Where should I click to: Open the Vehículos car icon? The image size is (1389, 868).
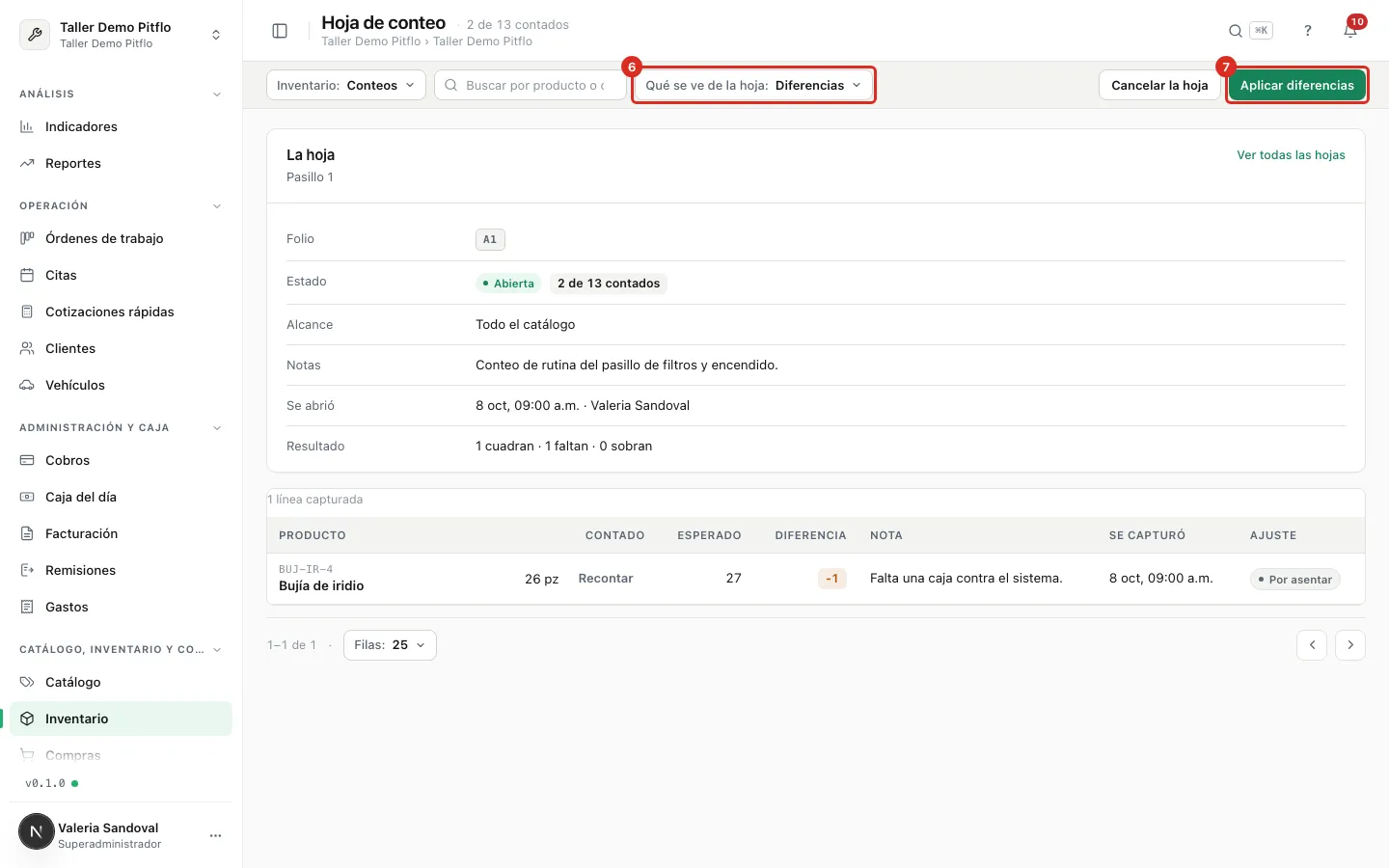[27, 385]
